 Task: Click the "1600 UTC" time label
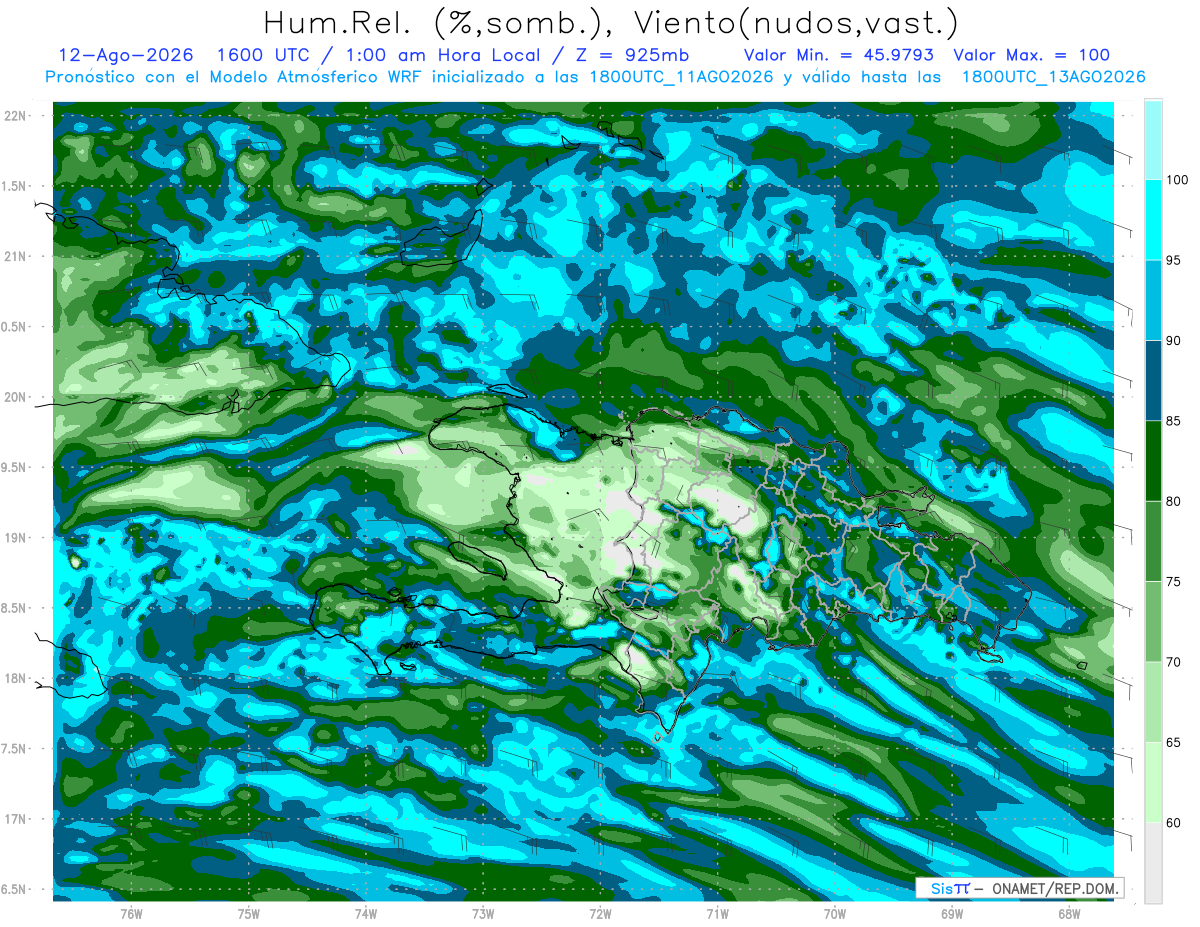(263, 56)
